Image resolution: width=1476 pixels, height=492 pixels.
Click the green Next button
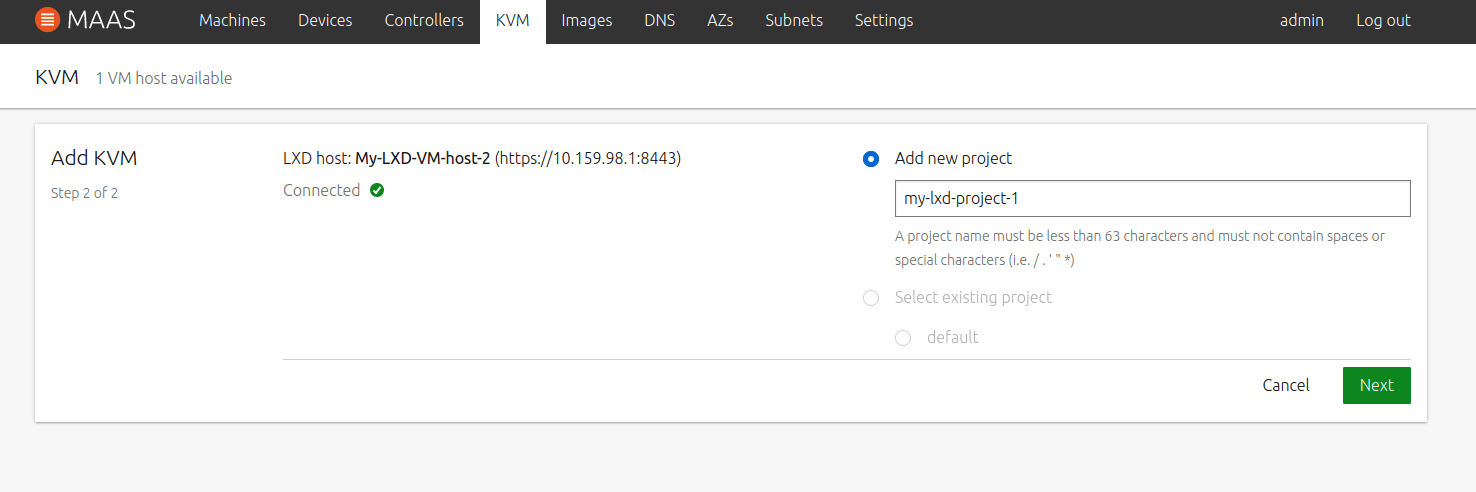[x=1376, y=385]
